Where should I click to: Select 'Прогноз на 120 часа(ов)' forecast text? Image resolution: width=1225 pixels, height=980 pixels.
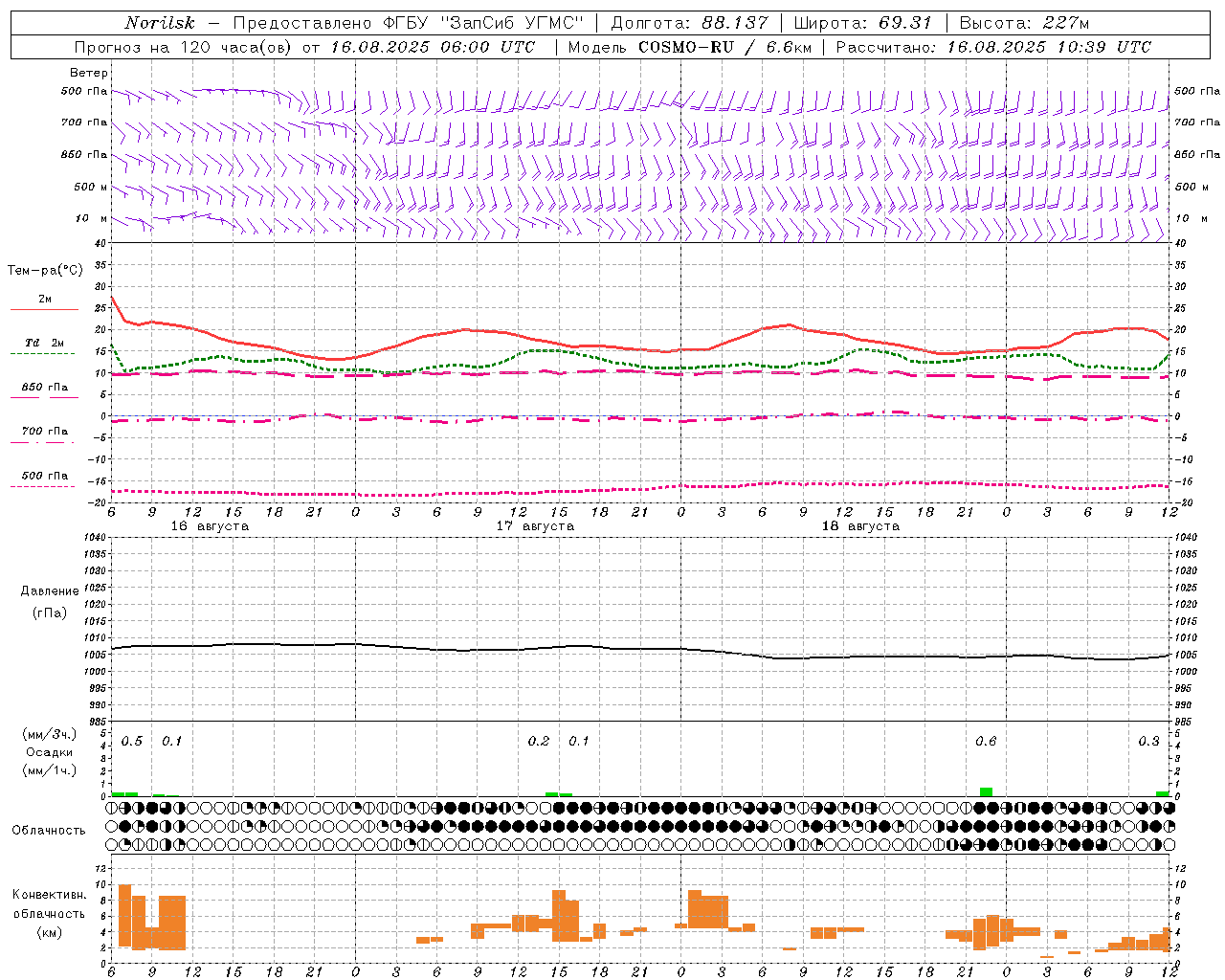click(x=186, y=47)
